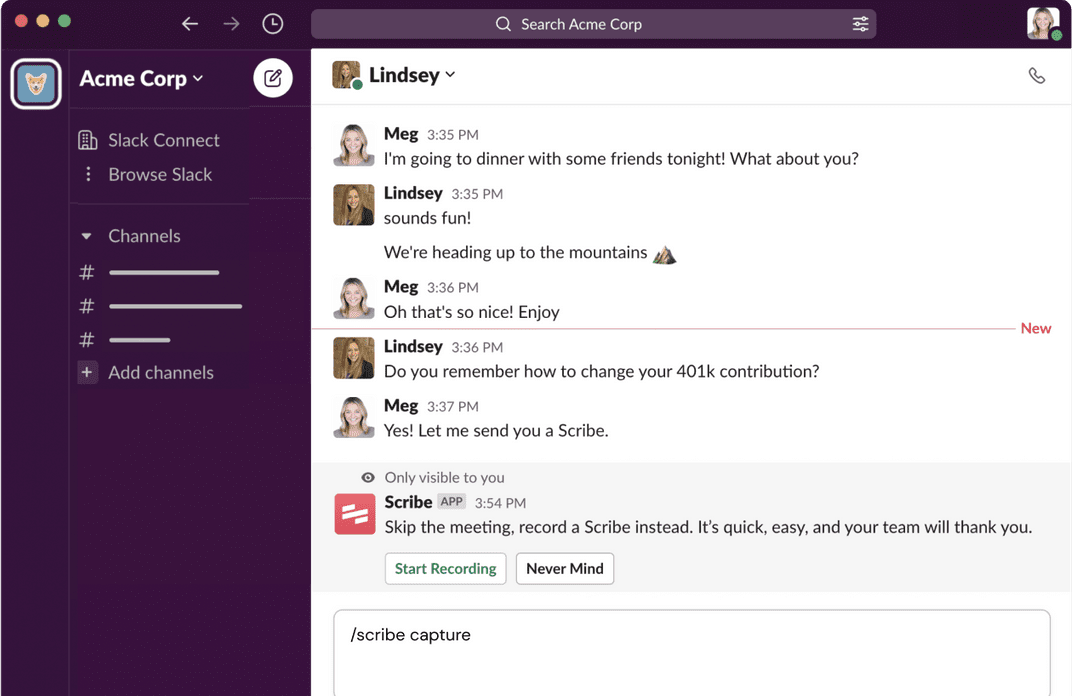
Task: Click the eye icon on 'Only visible to you'
Action: coord(367,477)
